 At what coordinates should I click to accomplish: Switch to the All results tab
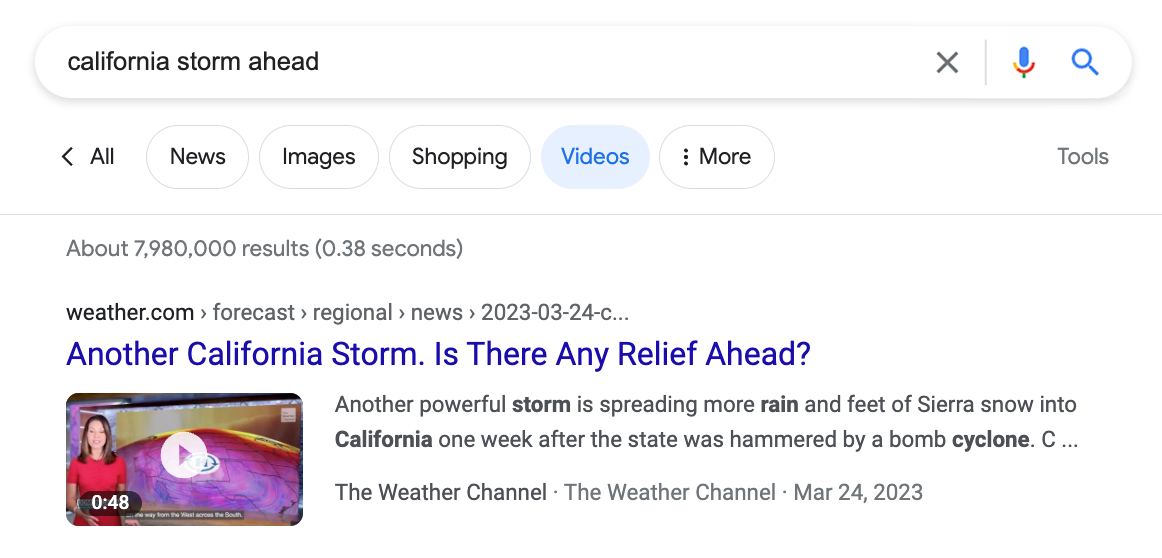point(102,157)
